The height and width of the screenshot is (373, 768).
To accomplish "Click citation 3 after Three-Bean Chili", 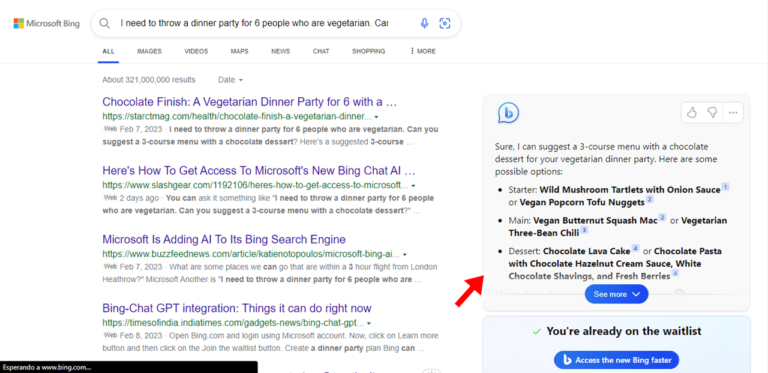I will [x=584, y=230].
